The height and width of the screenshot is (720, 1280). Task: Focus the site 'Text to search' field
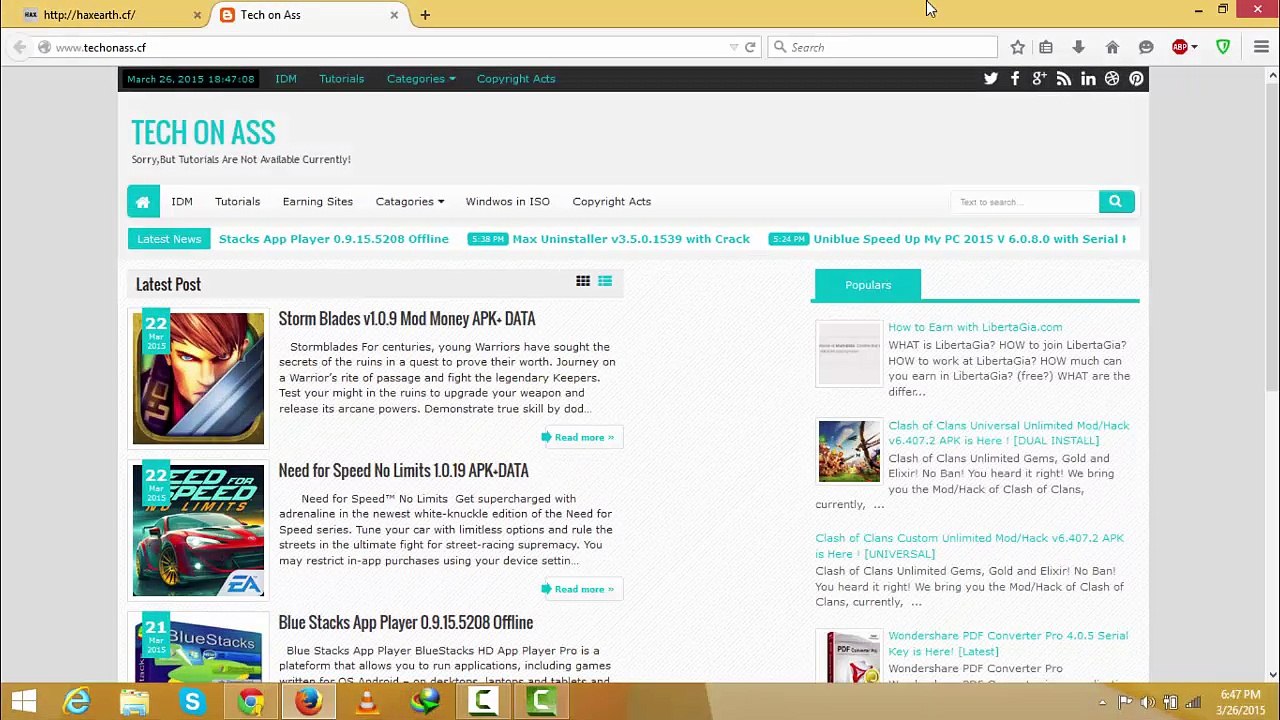tap(1024, 202)
